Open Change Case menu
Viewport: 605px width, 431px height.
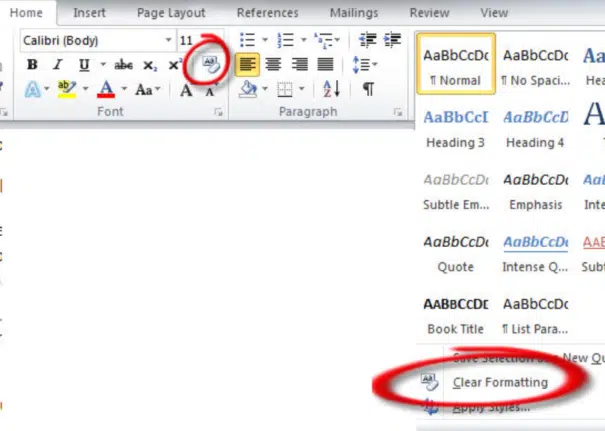coord(148,90)
